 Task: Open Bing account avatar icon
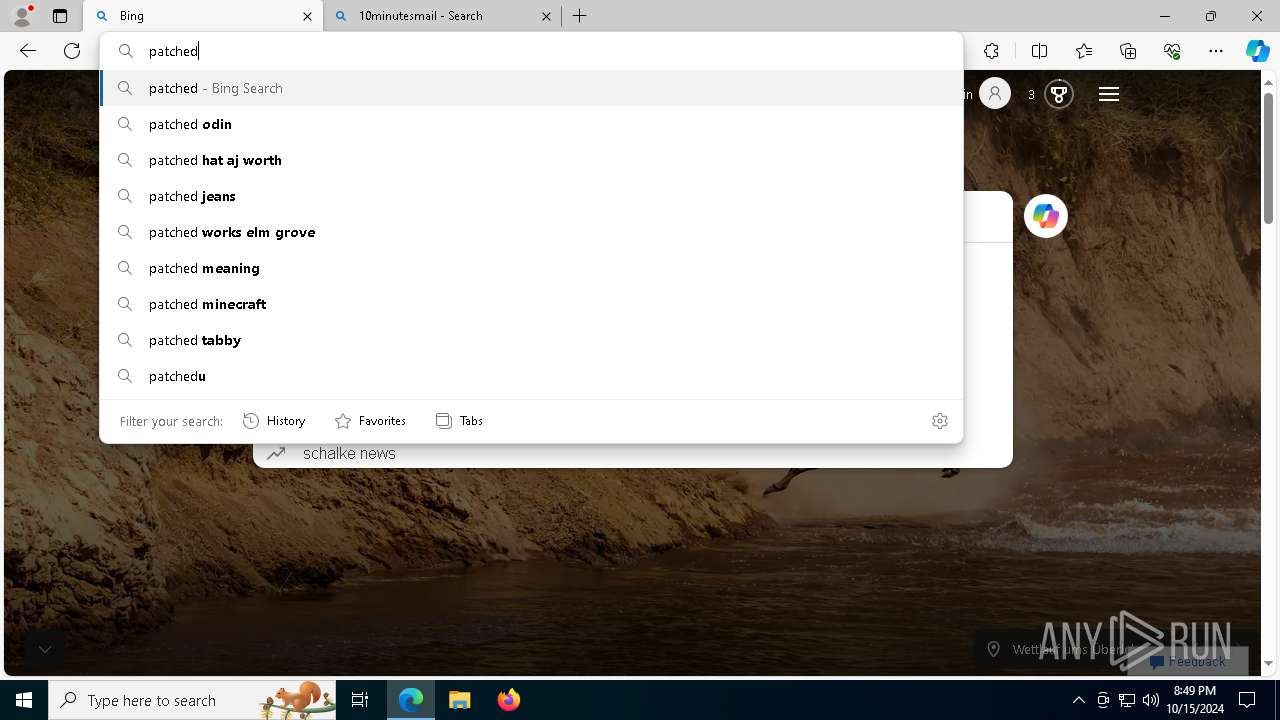pos(994,94)
